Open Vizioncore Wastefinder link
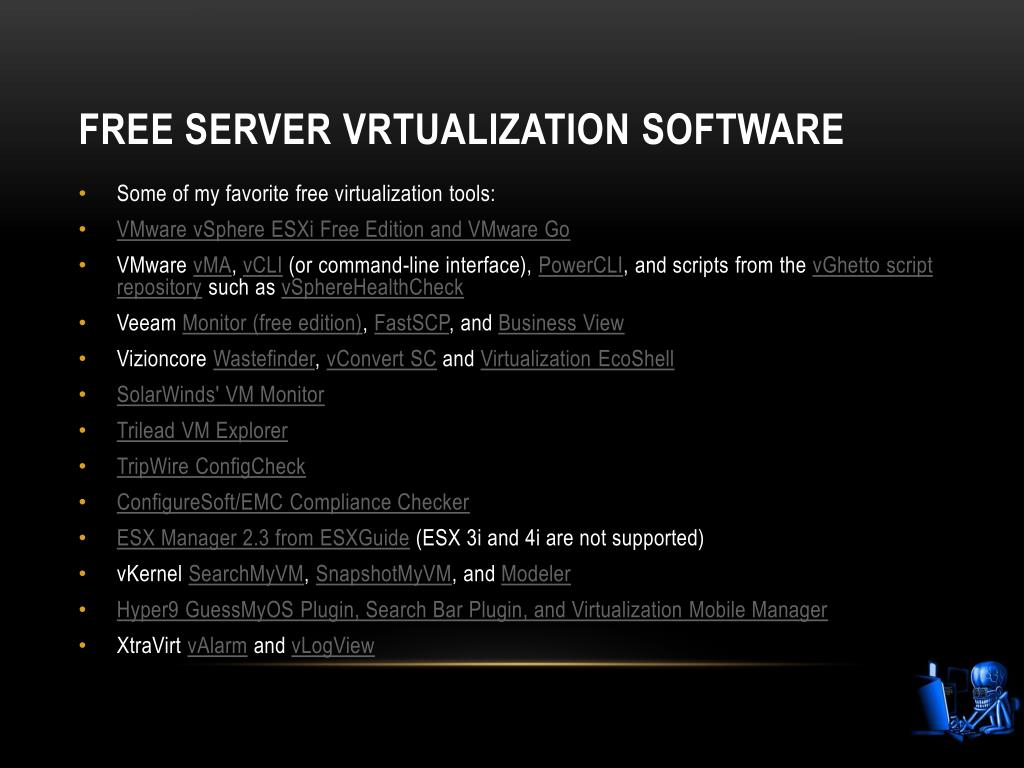1024x768 pixels. point(264,359)
